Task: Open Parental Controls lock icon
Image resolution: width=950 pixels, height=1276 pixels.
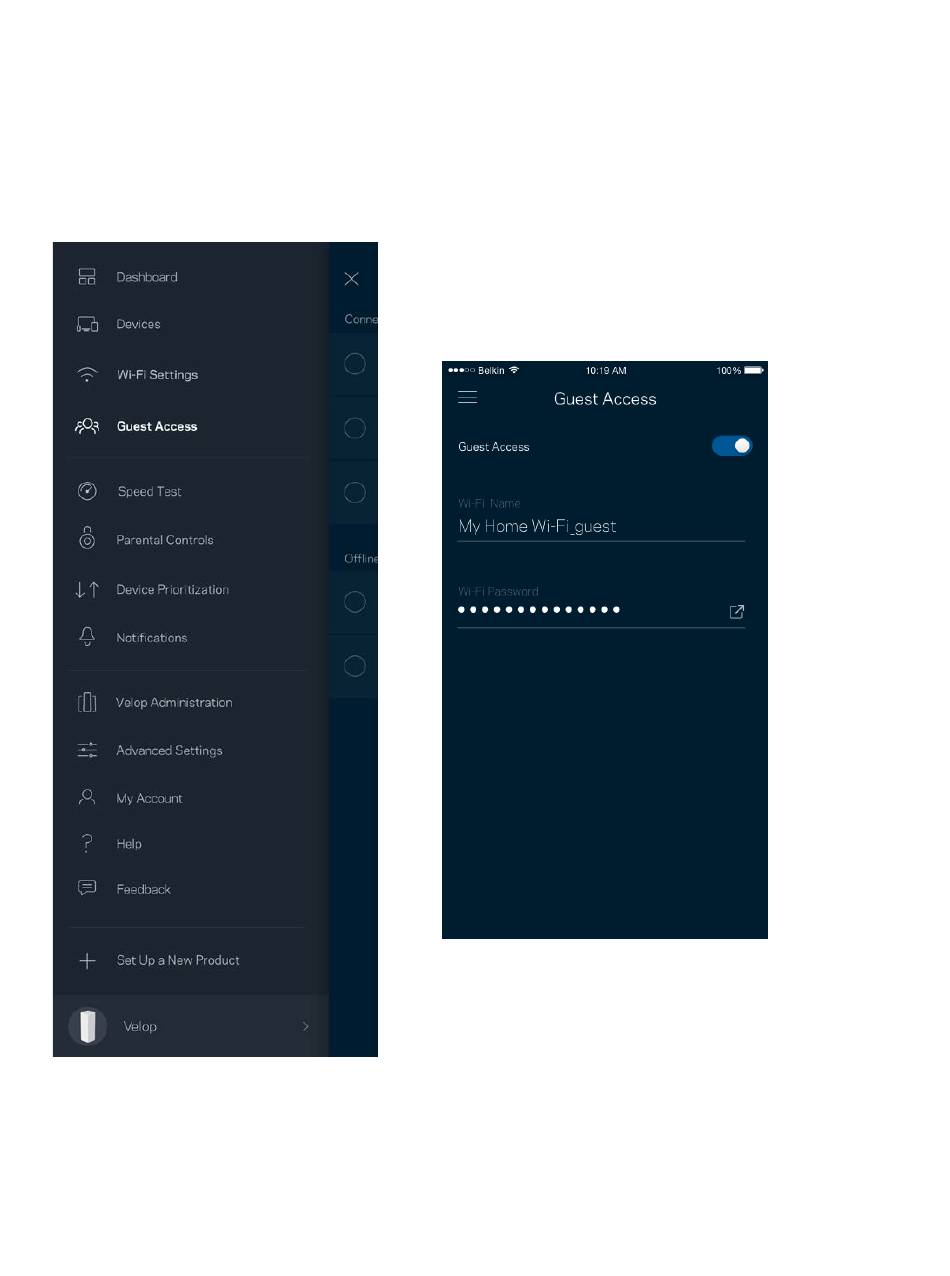Action: click(87, 539)
